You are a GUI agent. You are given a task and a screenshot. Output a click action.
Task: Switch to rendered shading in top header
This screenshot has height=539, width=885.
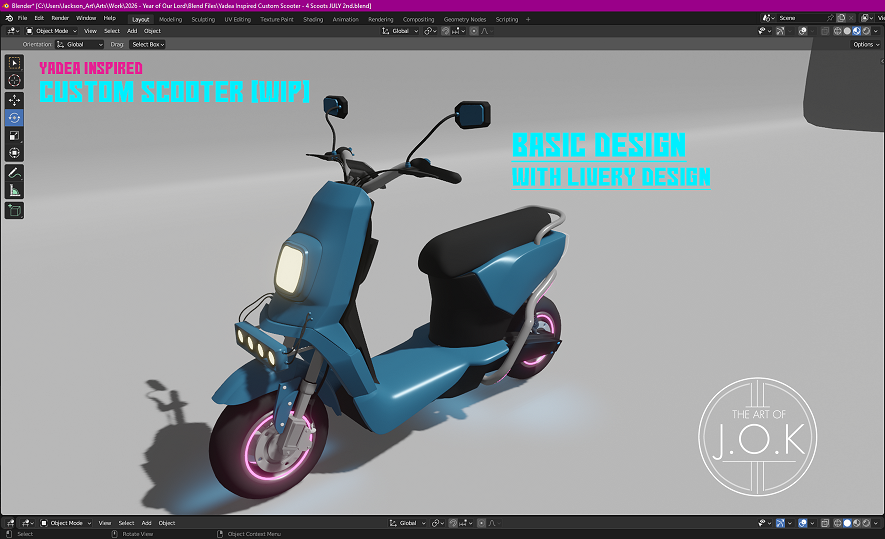pos(866,31)
